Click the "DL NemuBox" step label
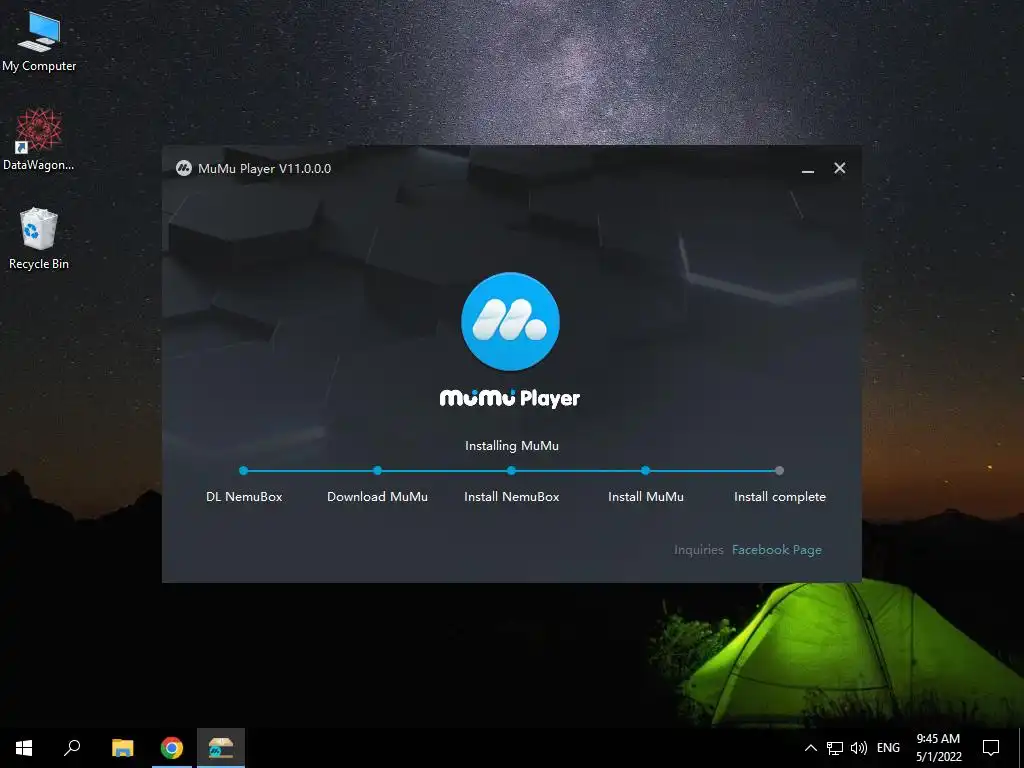1024x768 pixels. (244, 496)
